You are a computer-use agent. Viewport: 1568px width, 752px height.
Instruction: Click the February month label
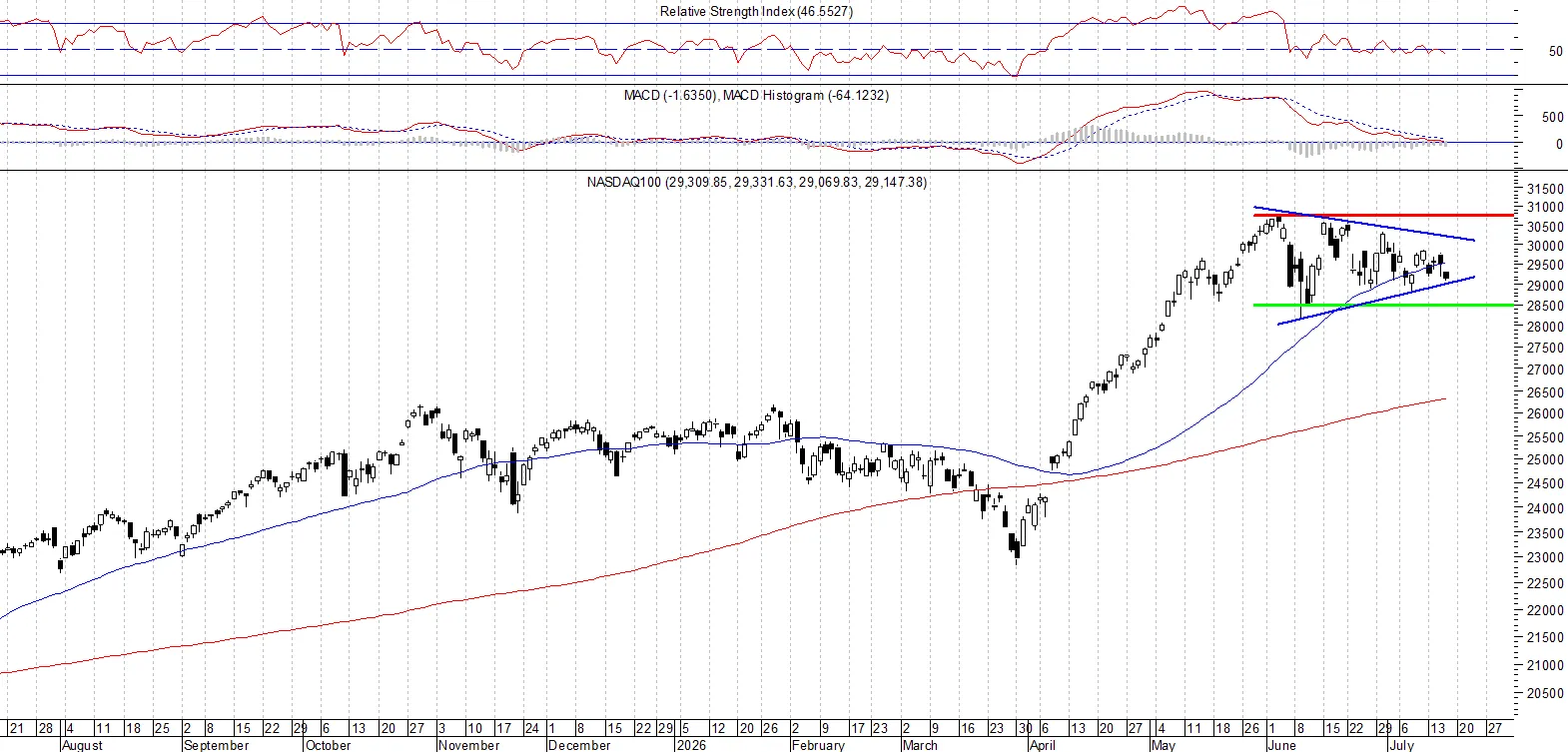point(818,745)
